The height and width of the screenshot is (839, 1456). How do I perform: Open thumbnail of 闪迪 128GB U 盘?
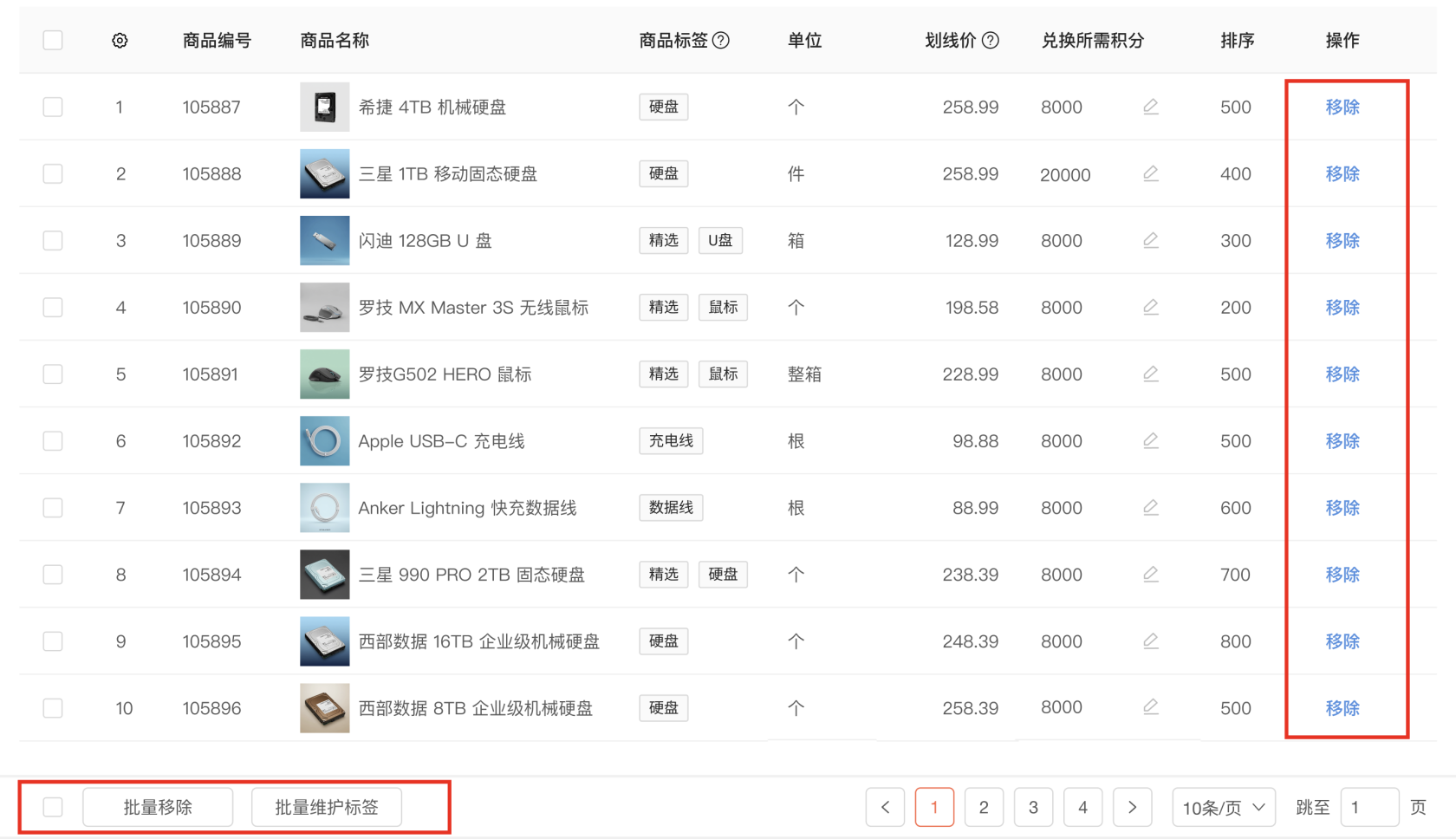tap(325, 240)
